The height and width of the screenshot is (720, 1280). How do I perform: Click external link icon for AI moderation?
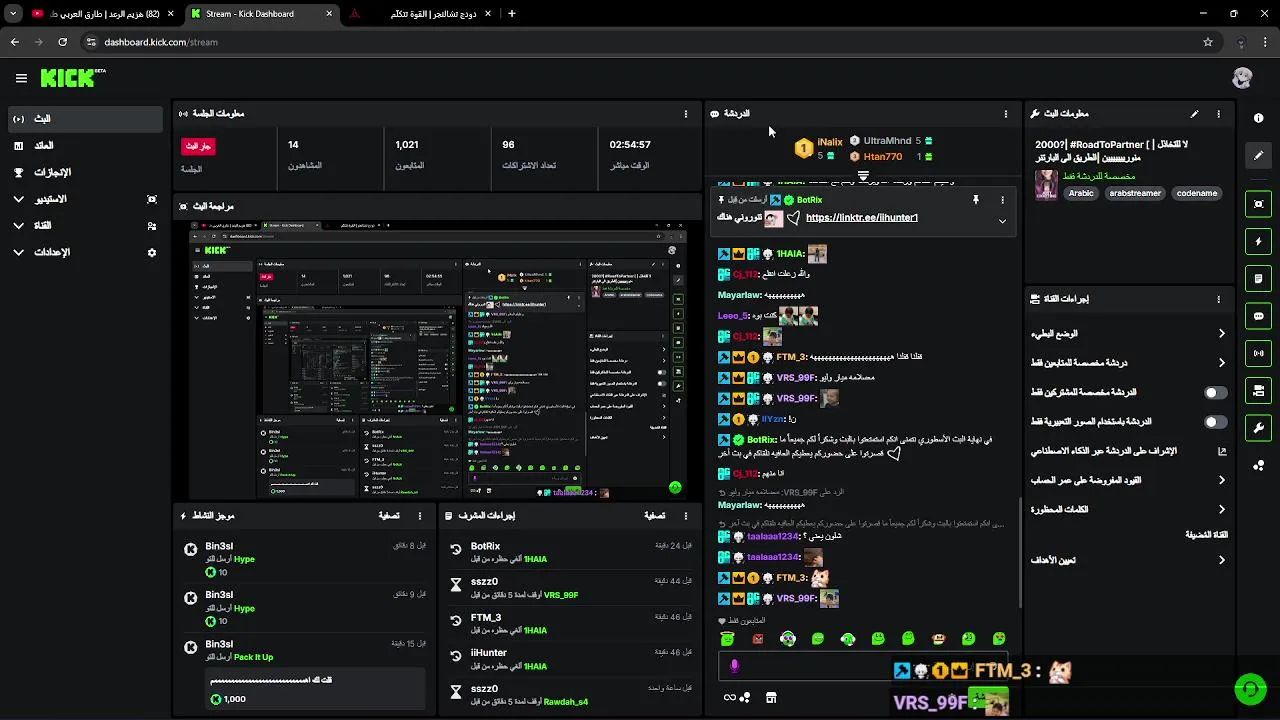pos(1221,451)
